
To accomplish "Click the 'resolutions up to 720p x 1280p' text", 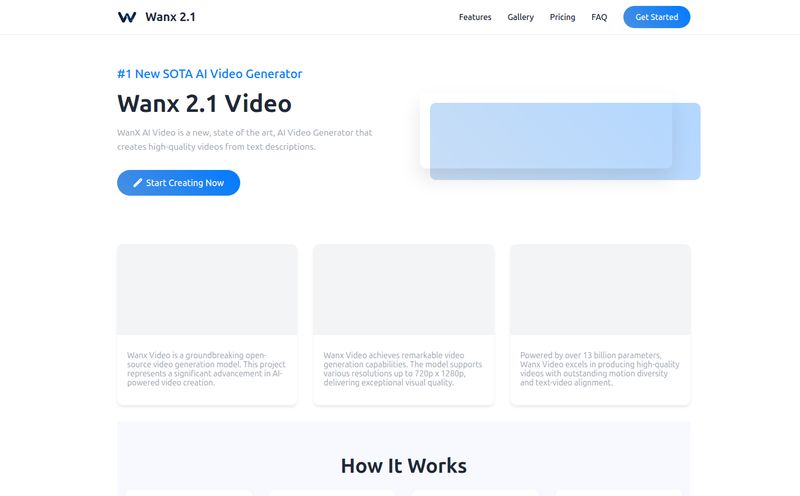I will (403, 368).
